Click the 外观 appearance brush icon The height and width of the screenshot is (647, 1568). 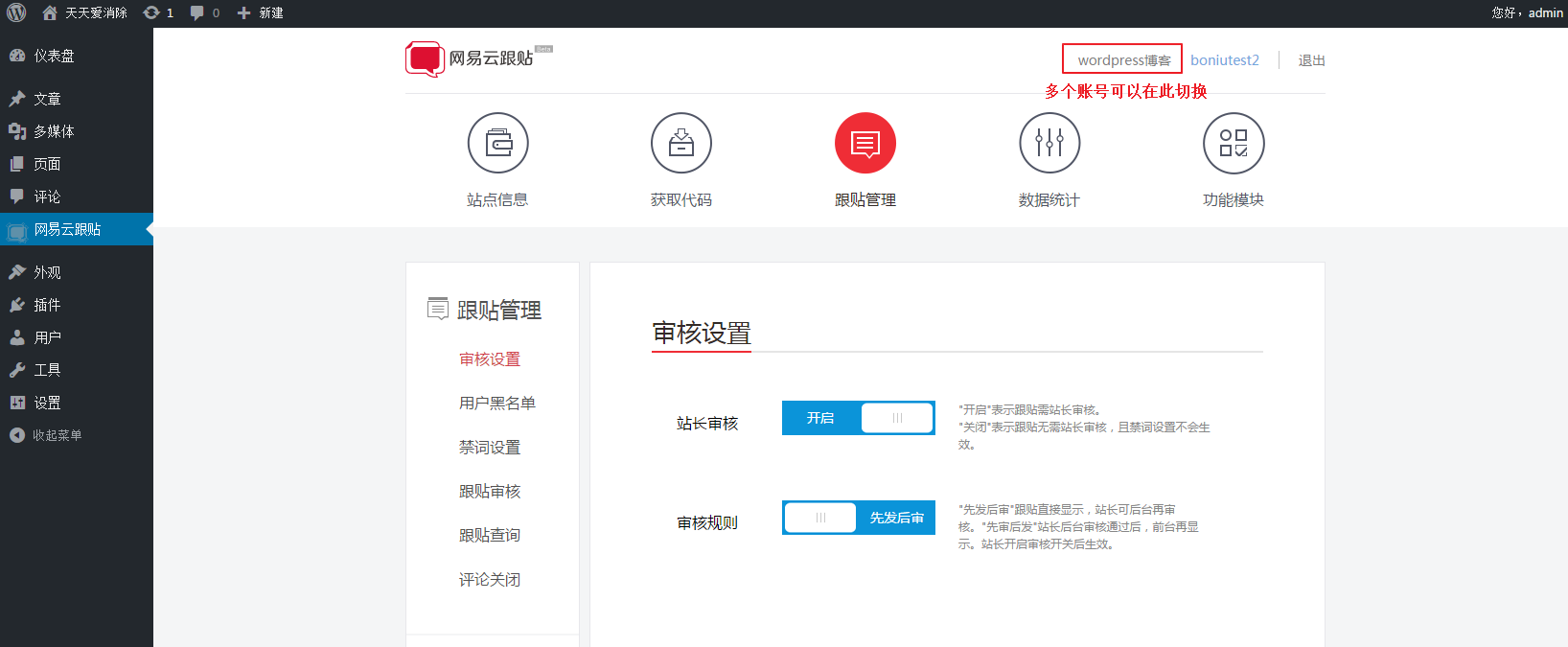click(x=17, y=272)
